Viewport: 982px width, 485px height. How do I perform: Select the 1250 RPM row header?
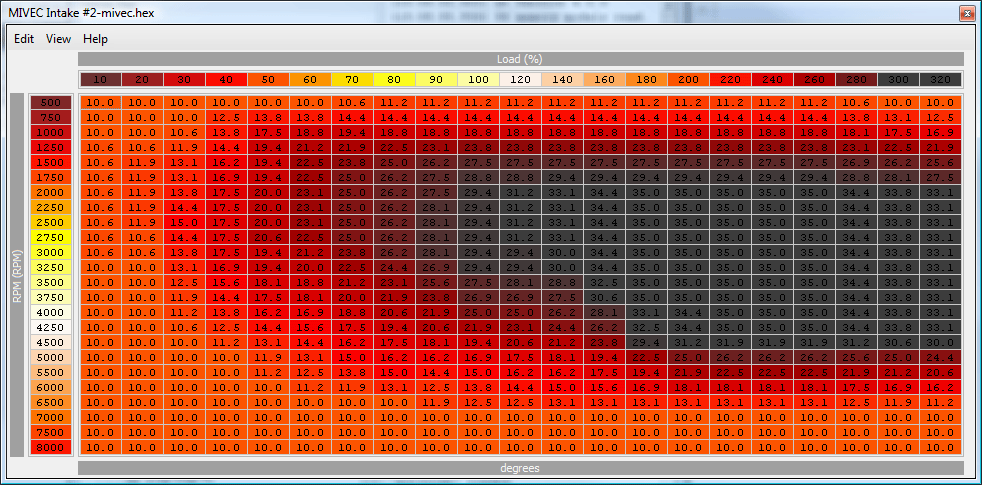(51, 147)
